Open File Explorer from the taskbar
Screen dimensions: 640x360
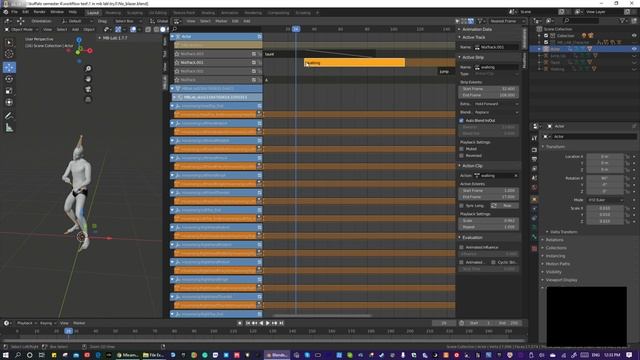coord(153,355)
